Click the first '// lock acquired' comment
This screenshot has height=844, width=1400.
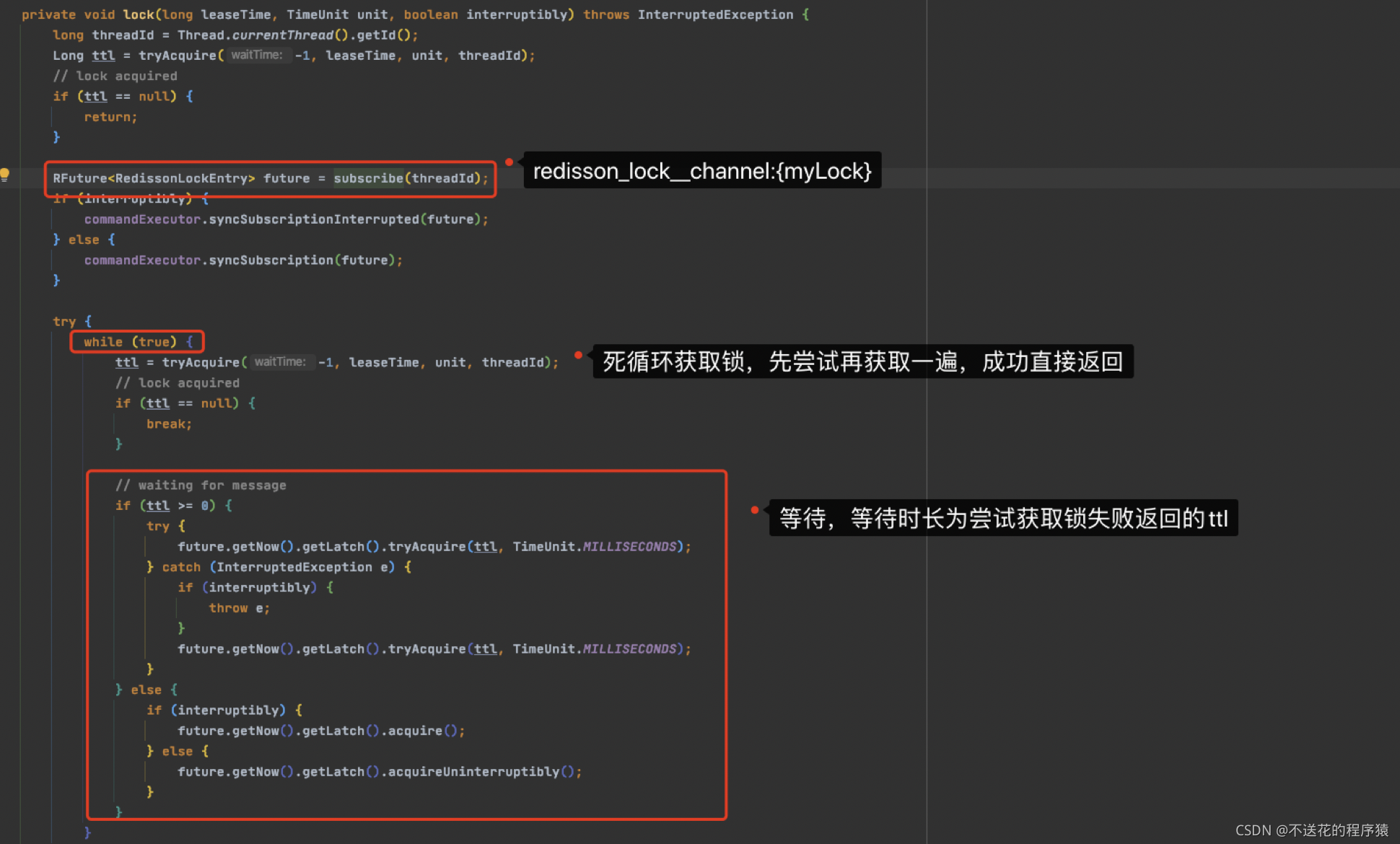click(x=115, y=76)
